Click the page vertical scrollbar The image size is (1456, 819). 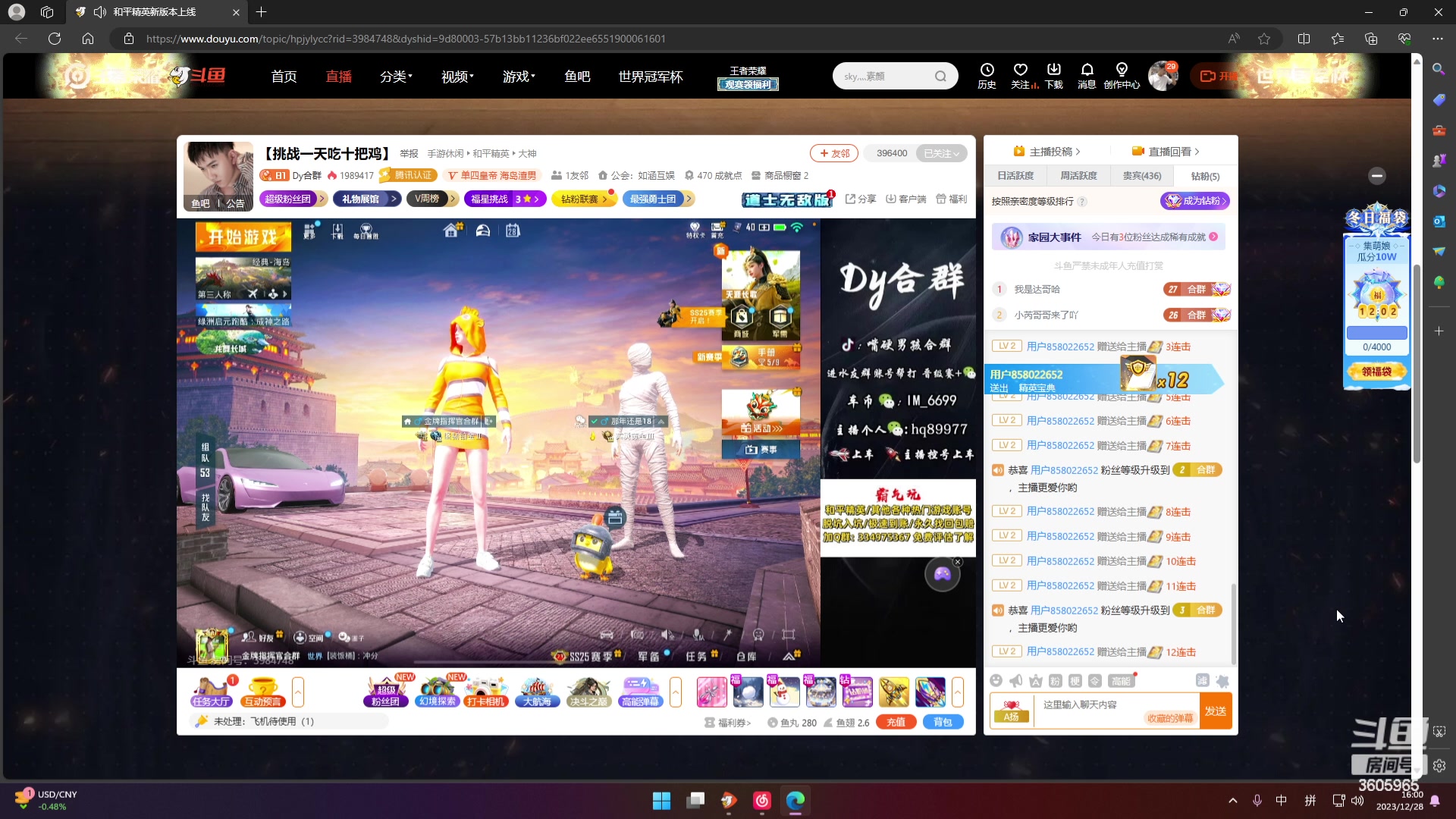(1417, 364)
